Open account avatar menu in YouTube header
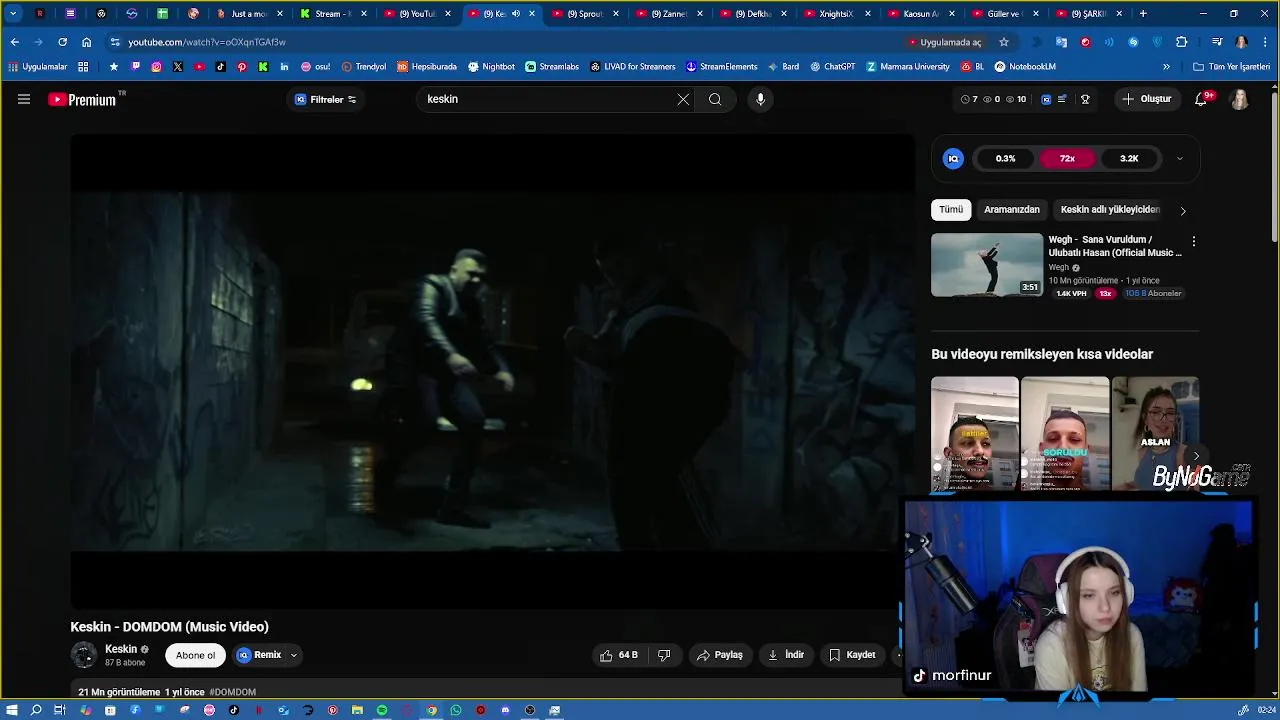The image size is (1280, 720). [1239, 99]
